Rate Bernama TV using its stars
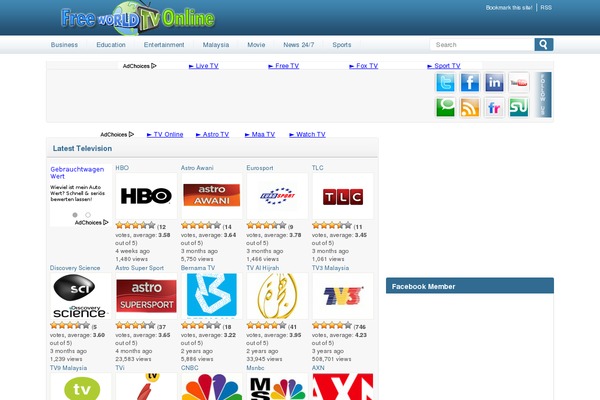 click(201, 325)
